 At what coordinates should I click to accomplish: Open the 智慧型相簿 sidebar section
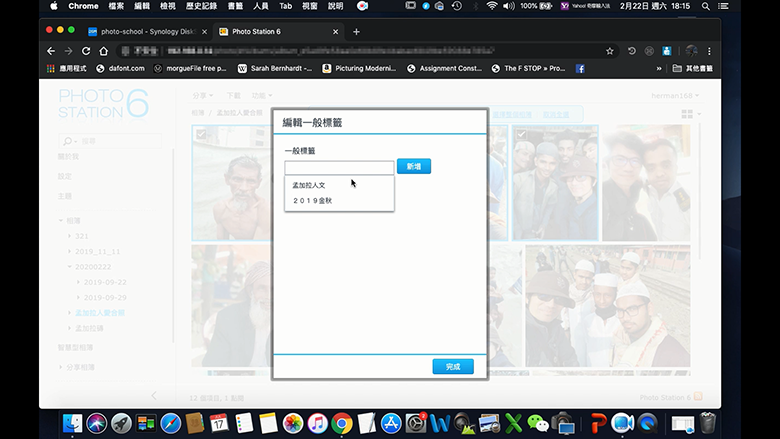click(75, 347)
